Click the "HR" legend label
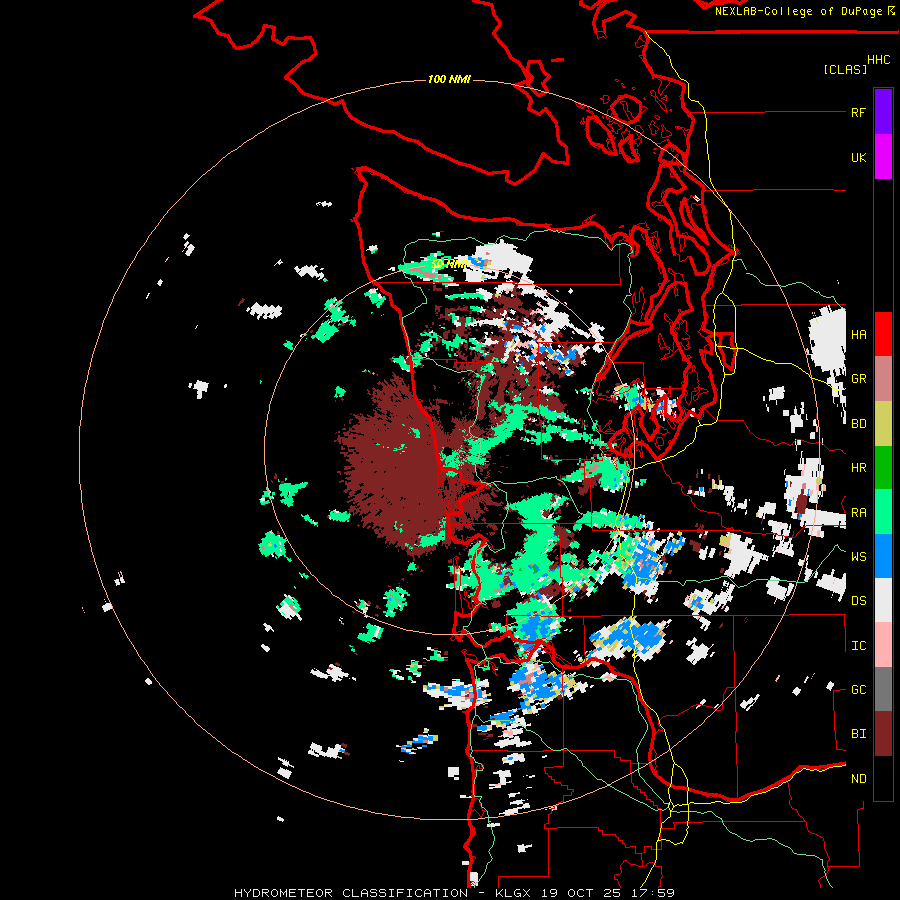The height and width of the screenshot is (900, 900). 858,468
